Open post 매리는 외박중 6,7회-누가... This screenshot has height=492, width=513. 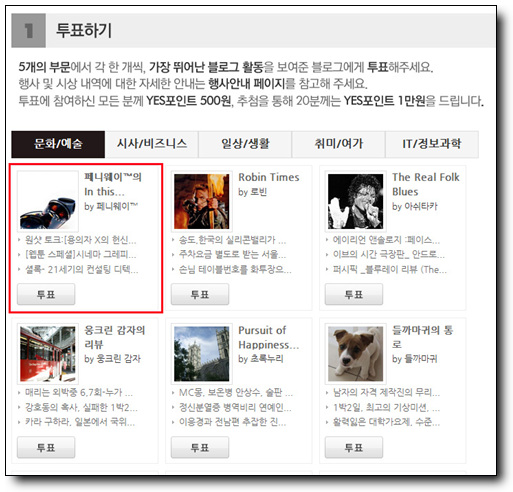79,392
